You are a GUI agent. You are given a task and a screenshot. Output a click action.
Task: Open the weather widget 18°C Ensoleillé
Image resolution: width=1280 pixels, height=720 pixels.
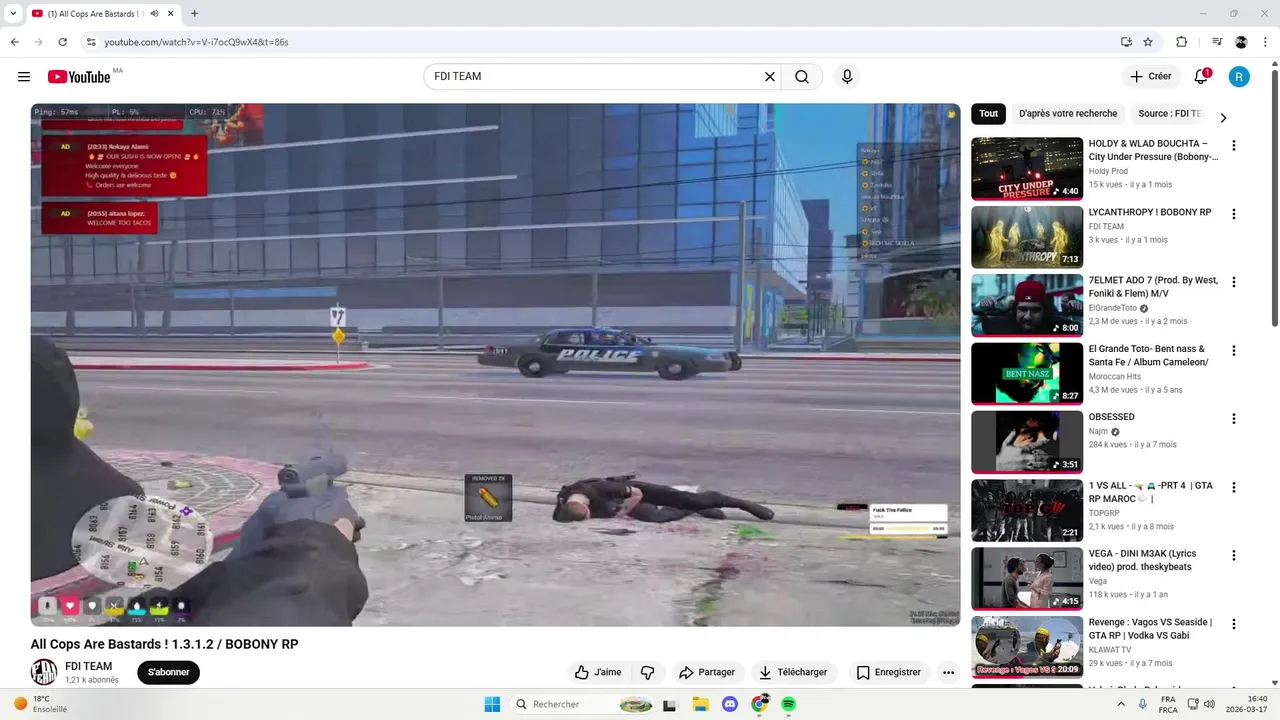[40, 704]
